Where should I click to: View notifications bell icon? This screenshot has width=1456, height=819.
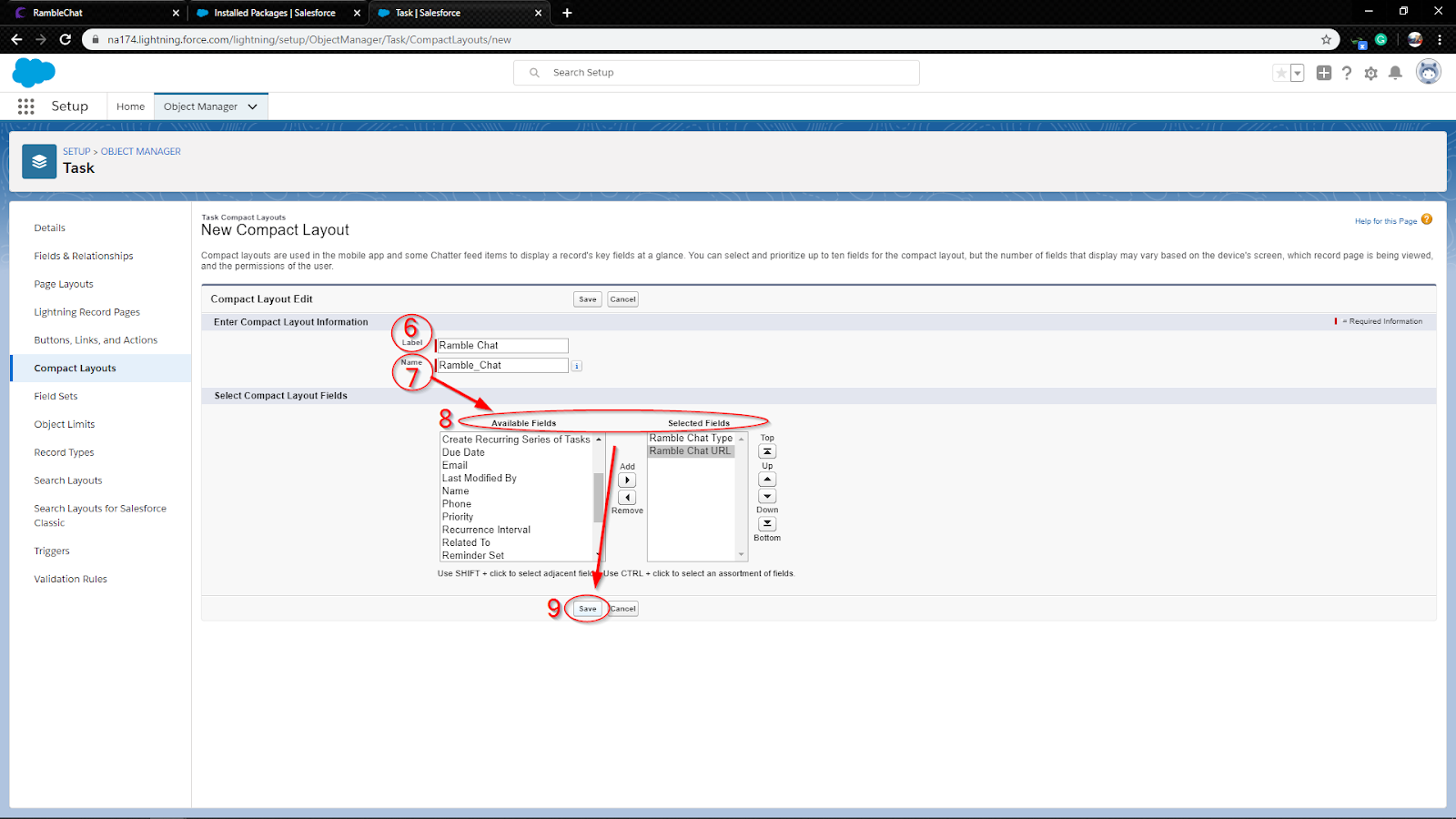[1395, 73]
